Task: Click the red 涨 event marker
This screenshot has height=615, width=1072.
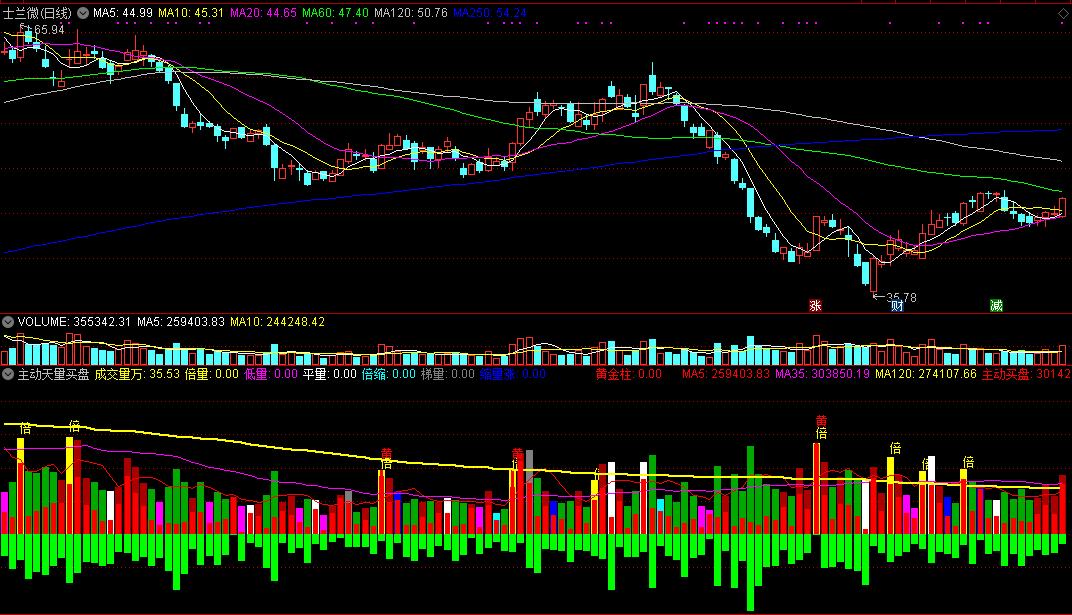Action: coord(815,305)
